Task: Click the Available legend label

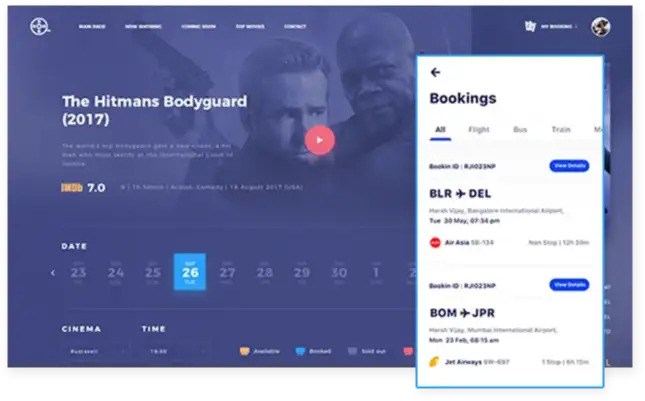Action: point(267,351)
